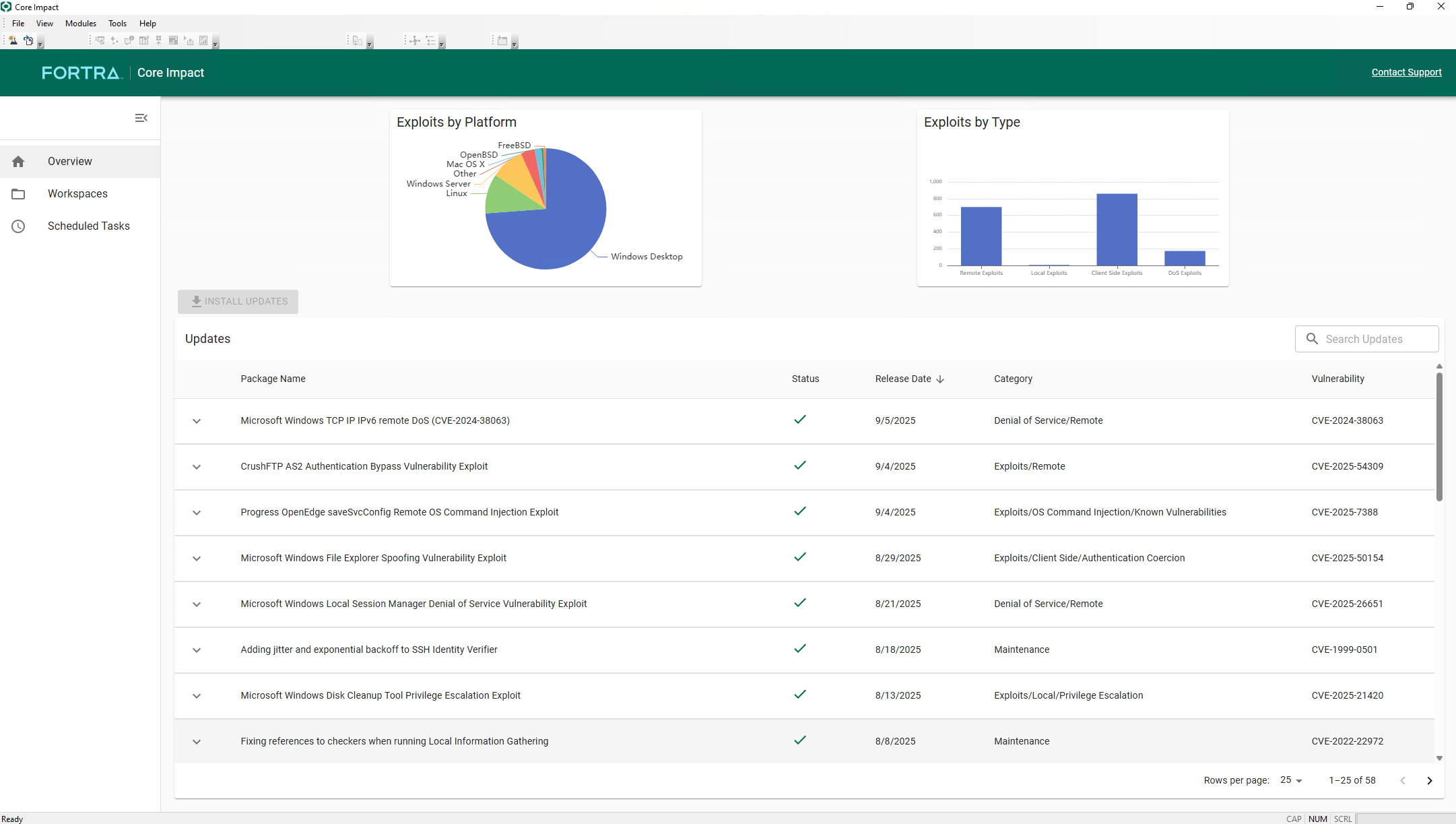Viewport: 1456px width, 824px height.
Task: Collapse the left navigation sidebar
Action: coord(141,118)
